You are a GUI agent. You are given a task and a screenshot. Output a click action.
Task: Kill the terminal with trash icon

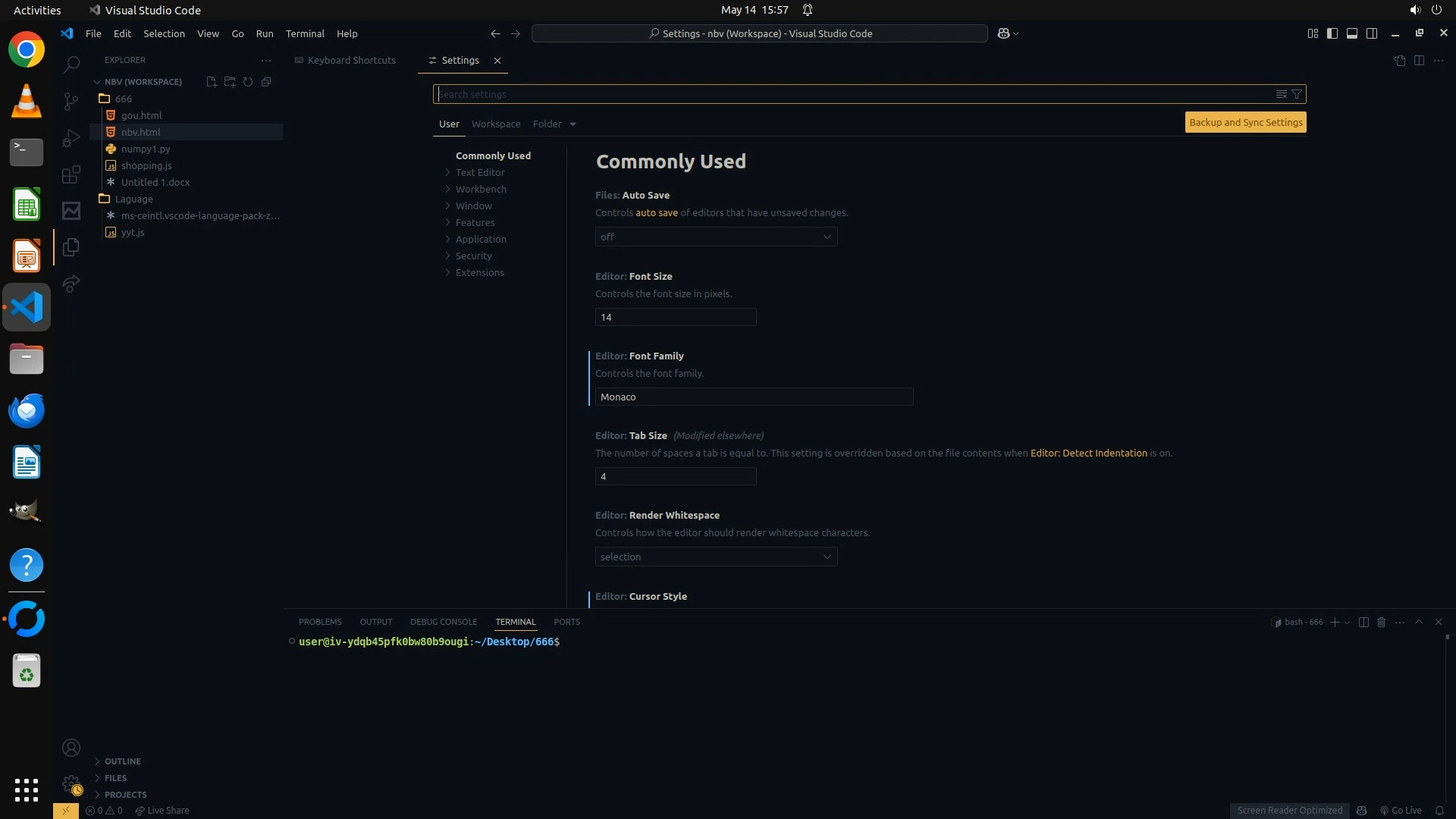pos(1381,622)
